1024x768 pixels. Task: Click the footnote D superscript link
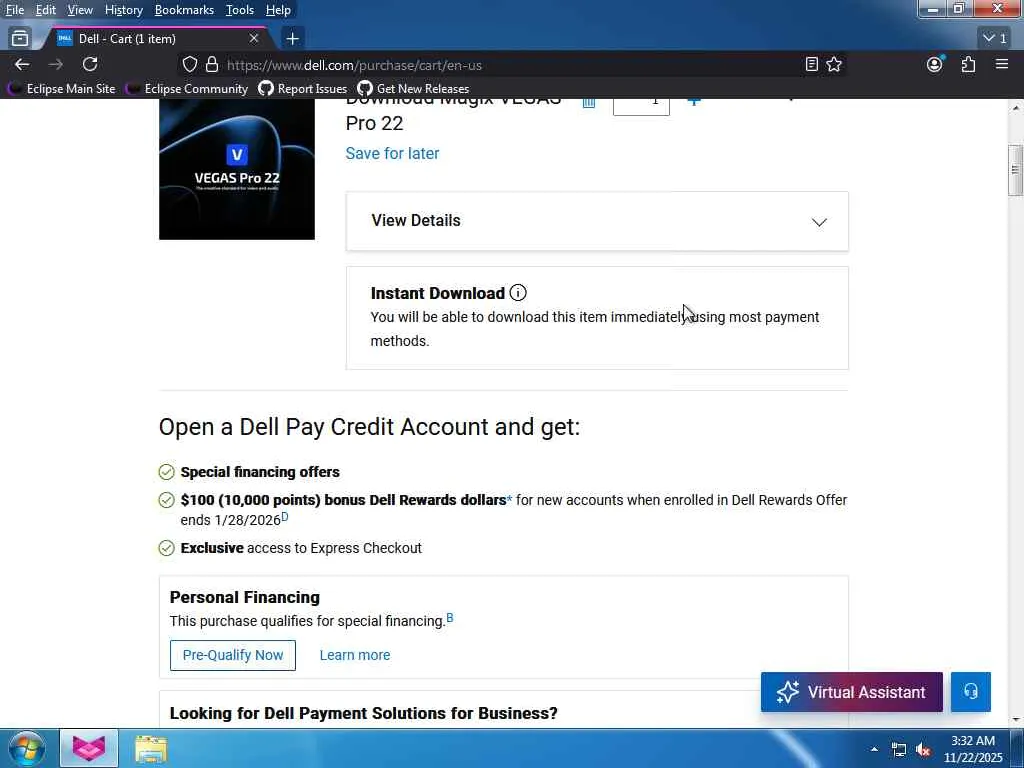click(285, 517)
